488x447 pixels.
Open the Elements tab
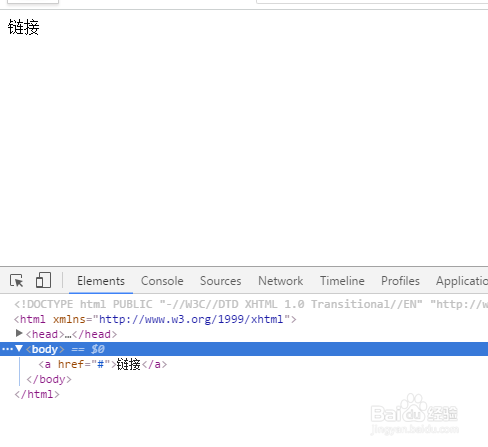click(x=101, y=281)
